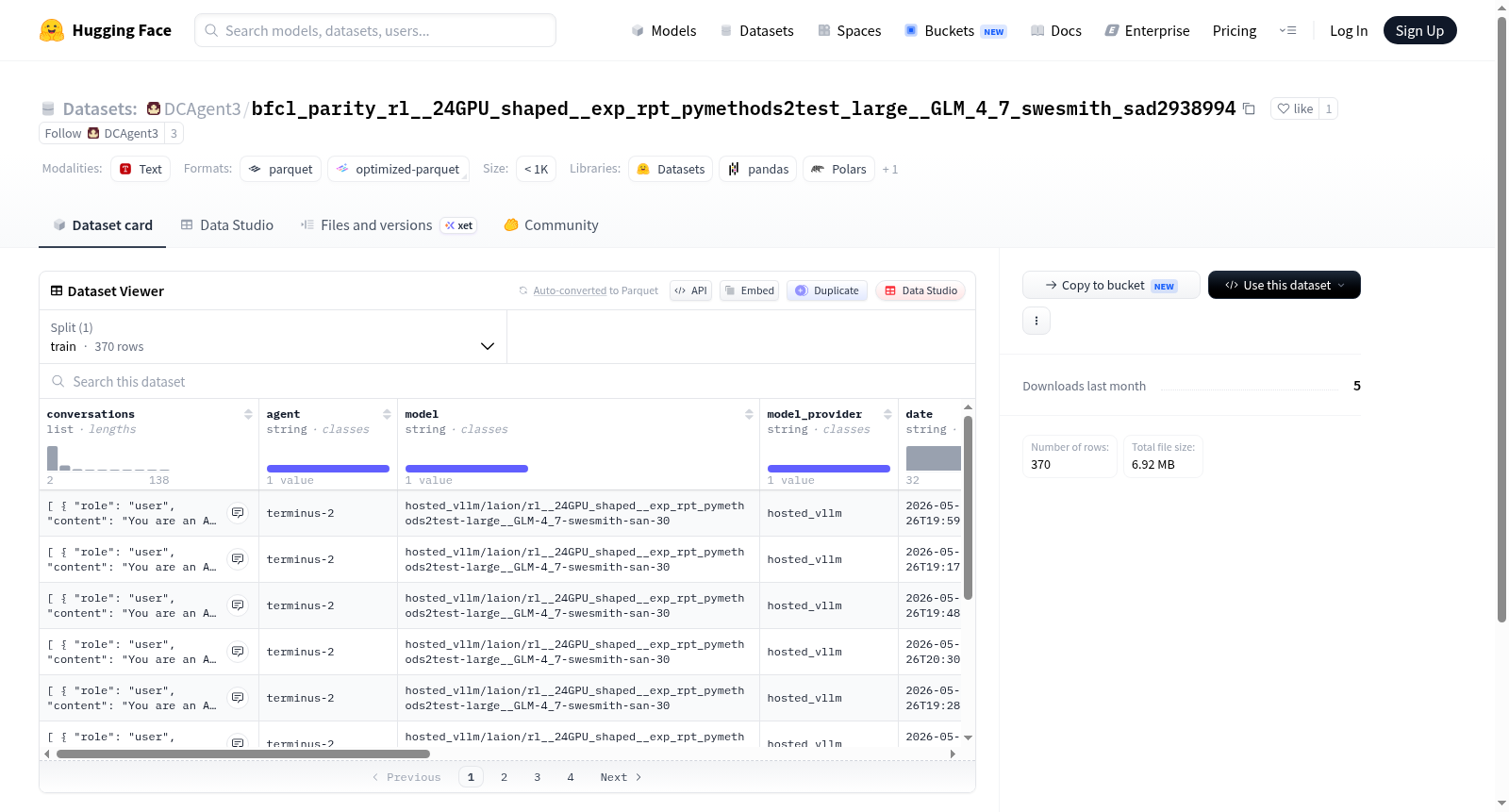Open Data Studio from viewer toolbar
Viewport: 1509px width, 812px height.
click(x=920, y=290)
